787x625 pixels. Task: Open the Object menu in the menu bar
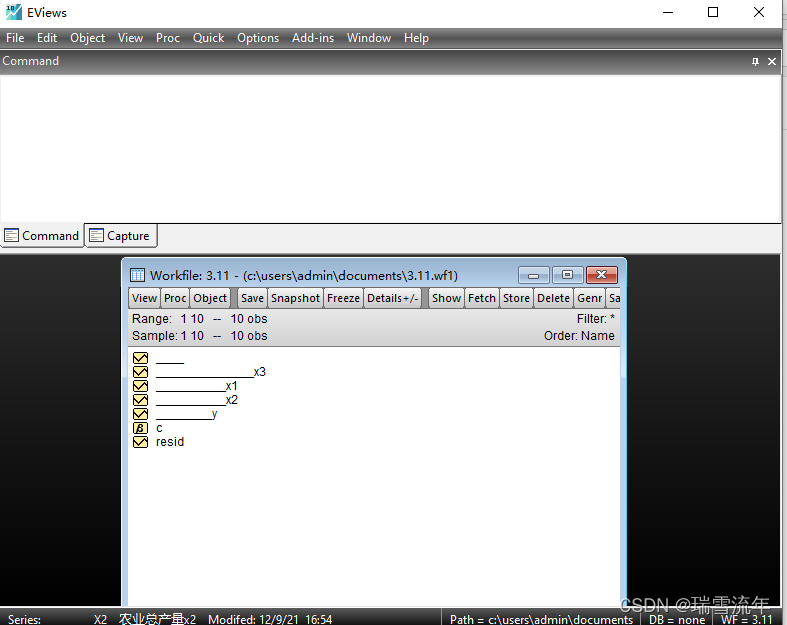click(87, 38)
